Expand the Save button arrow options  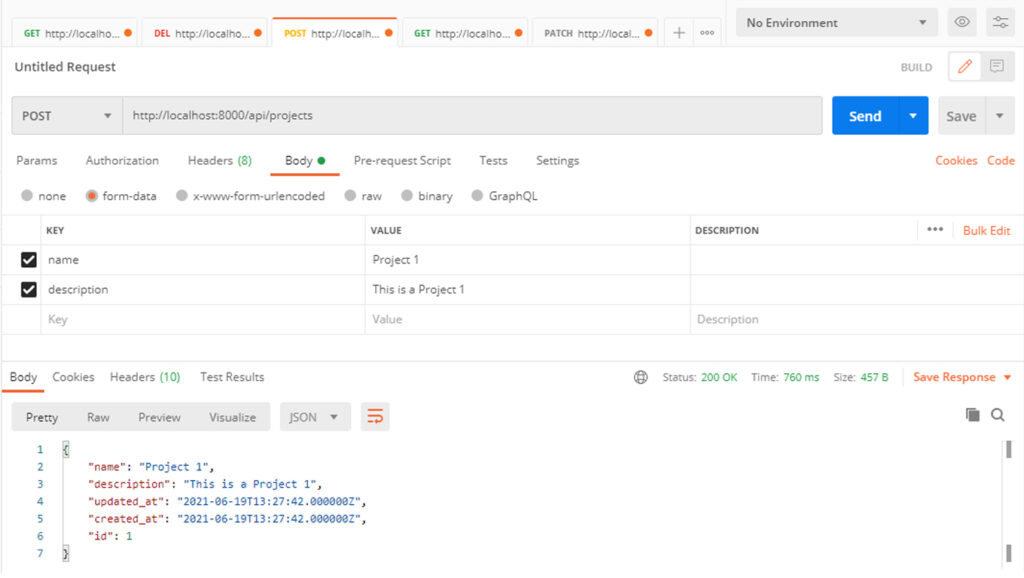(x=1000, y=116)
